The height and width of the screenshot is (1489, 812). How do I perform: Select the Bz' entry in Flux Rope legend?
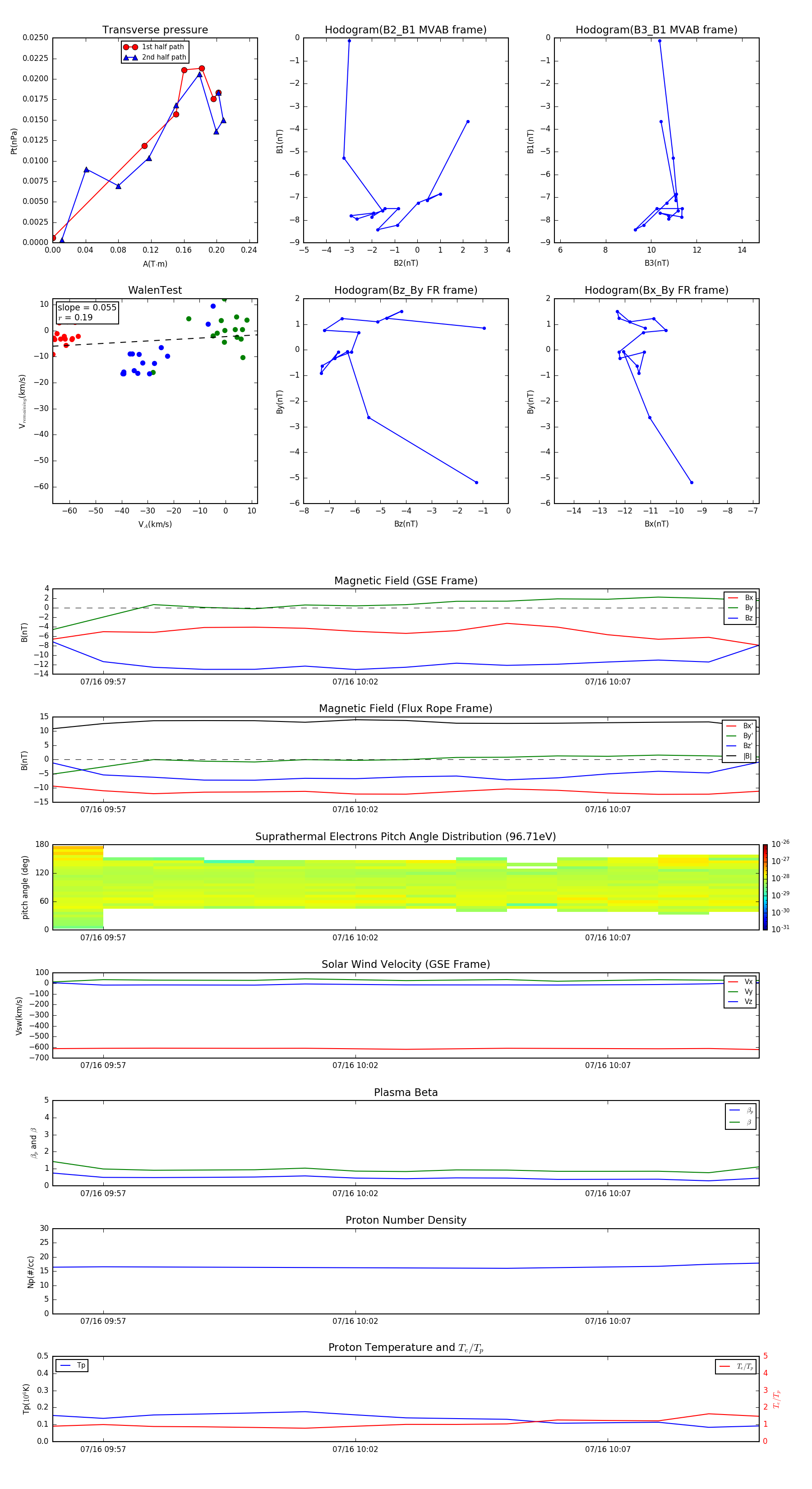(740, 746)
